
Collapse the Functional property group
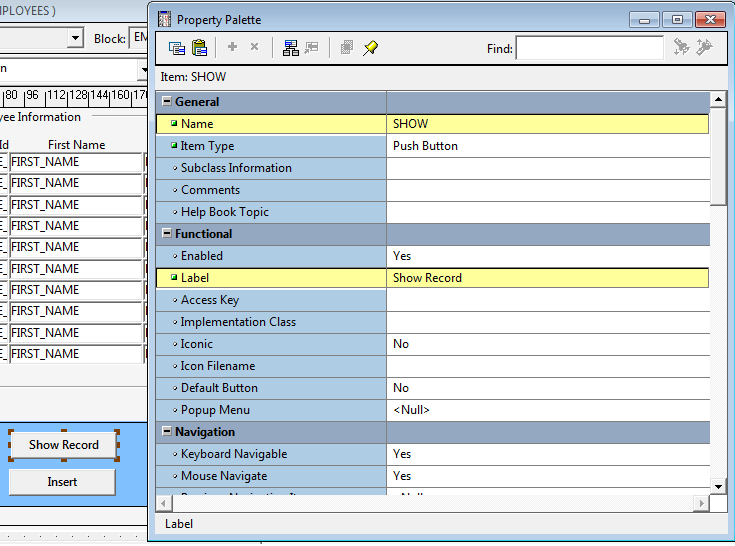pos(166,233)
